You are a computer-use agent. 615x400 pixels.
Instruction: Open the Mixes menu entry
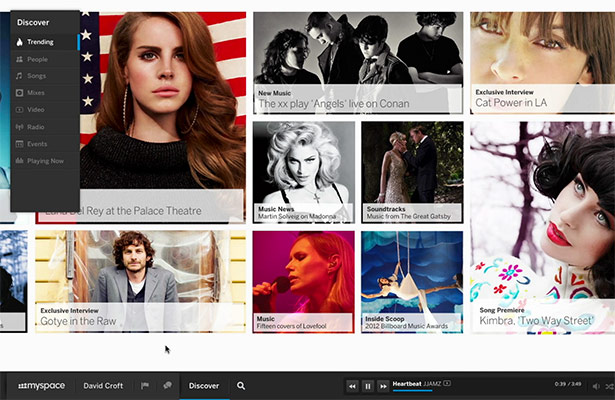coord(45,93)
